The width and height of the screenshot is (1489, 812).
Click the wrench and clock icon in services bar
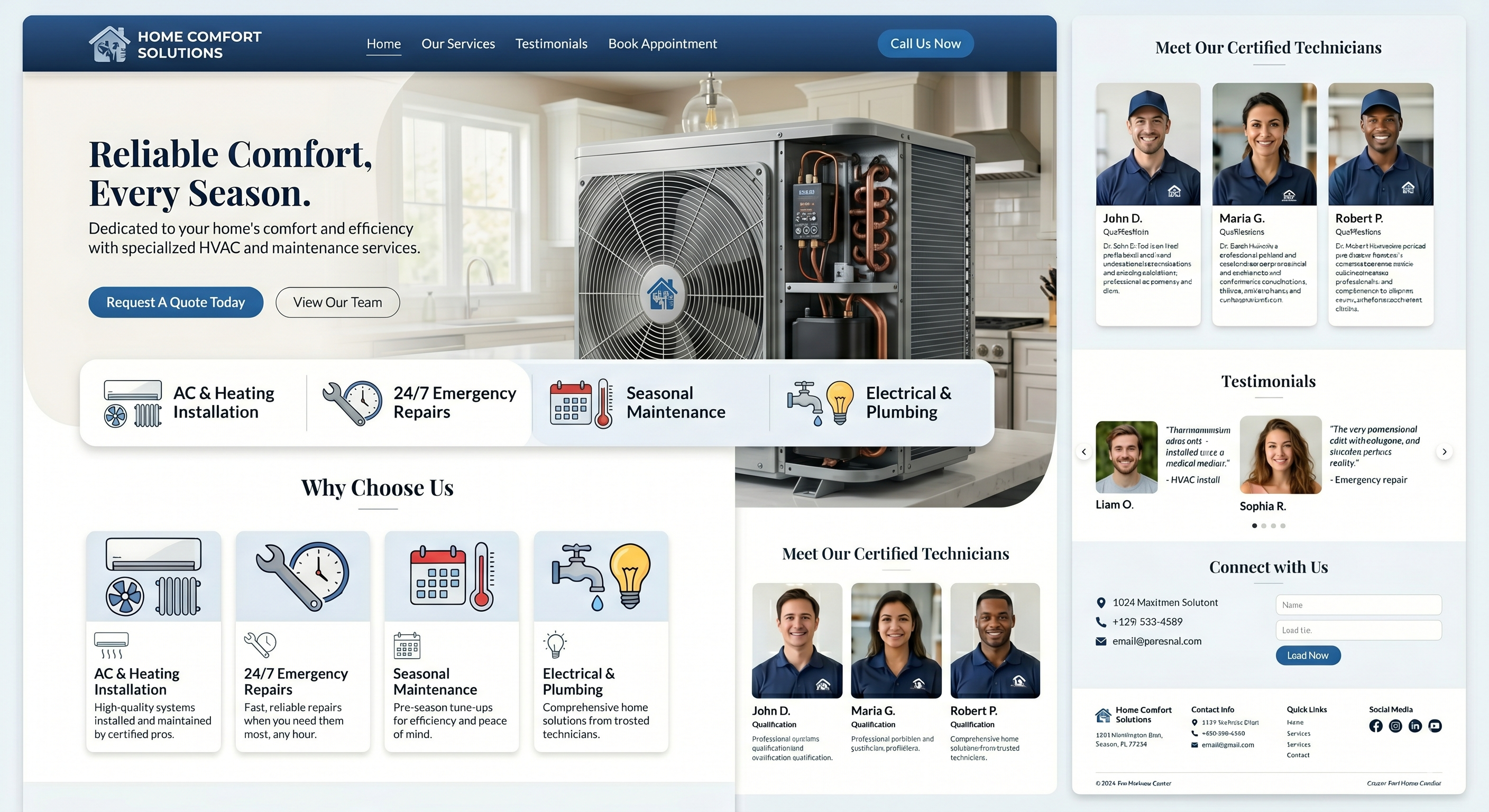click(352, 403)
